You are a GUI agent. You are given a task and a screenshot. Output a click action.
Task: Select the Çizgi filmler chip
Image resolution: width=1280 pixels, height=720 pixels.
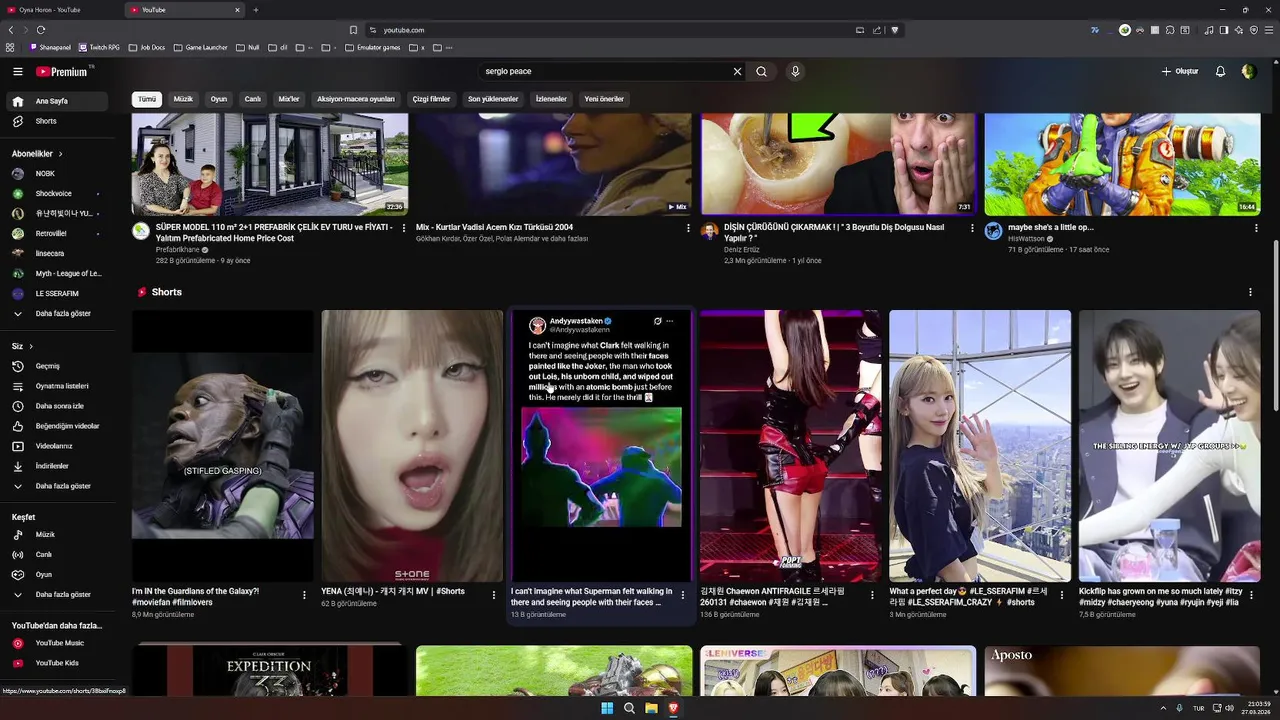(432, 99)
